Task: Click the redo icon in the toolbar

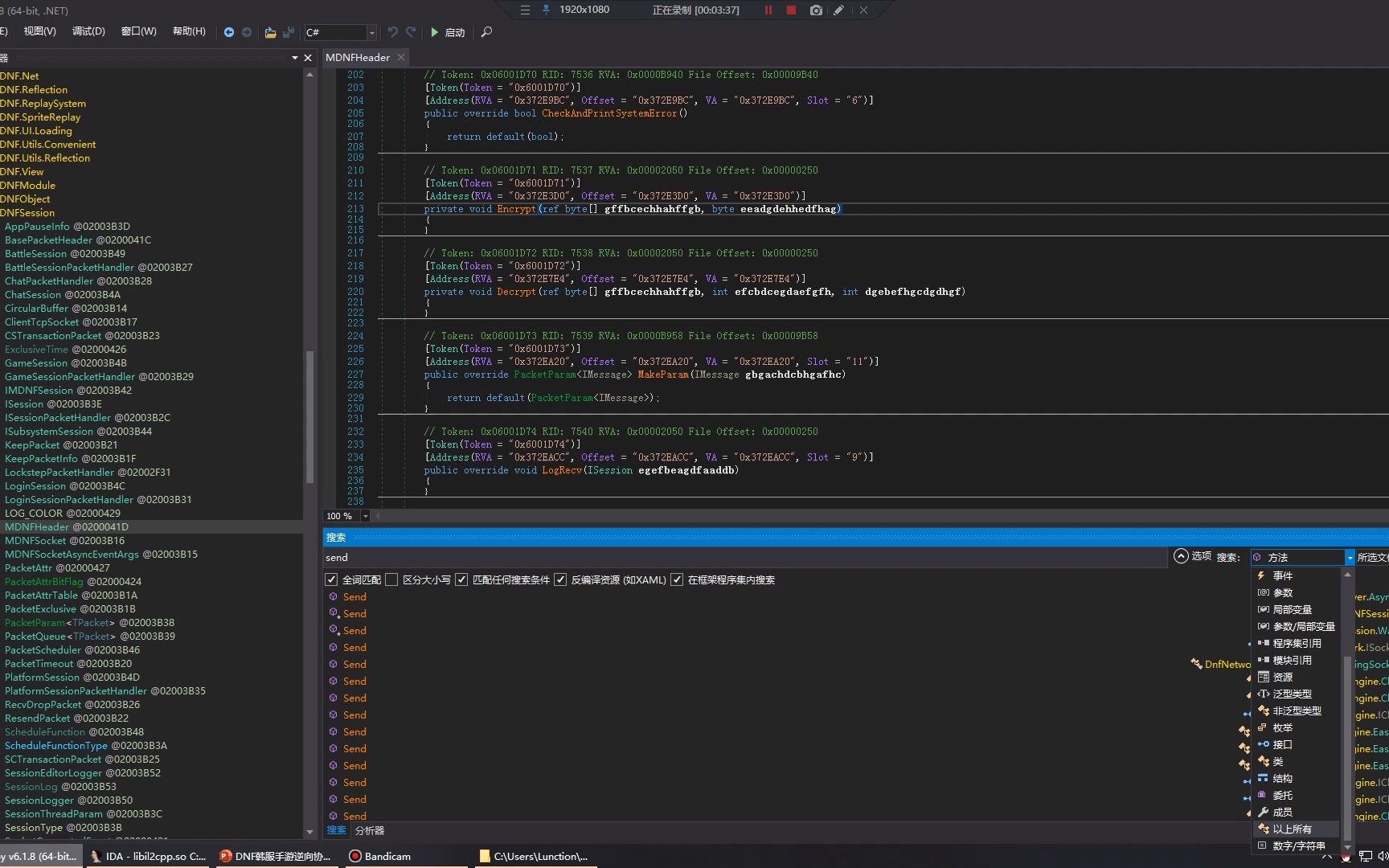Action: [x=411, y=32]
